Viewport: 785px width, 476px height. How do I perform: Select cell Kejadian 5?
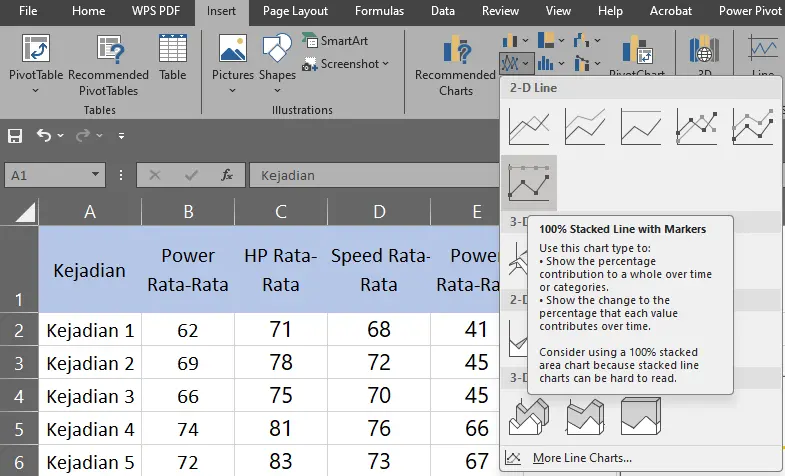pos(90,461)
